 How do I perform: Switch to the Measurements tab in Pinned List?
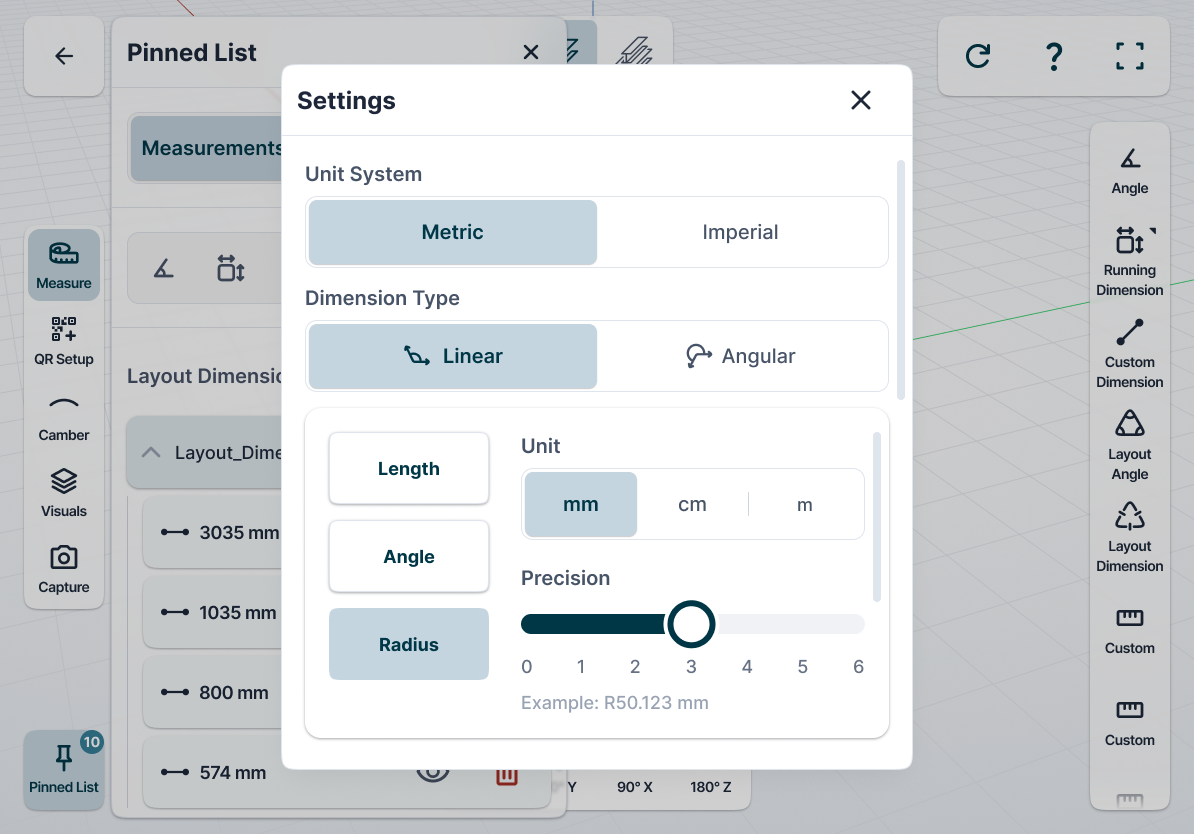coord(207,148)
